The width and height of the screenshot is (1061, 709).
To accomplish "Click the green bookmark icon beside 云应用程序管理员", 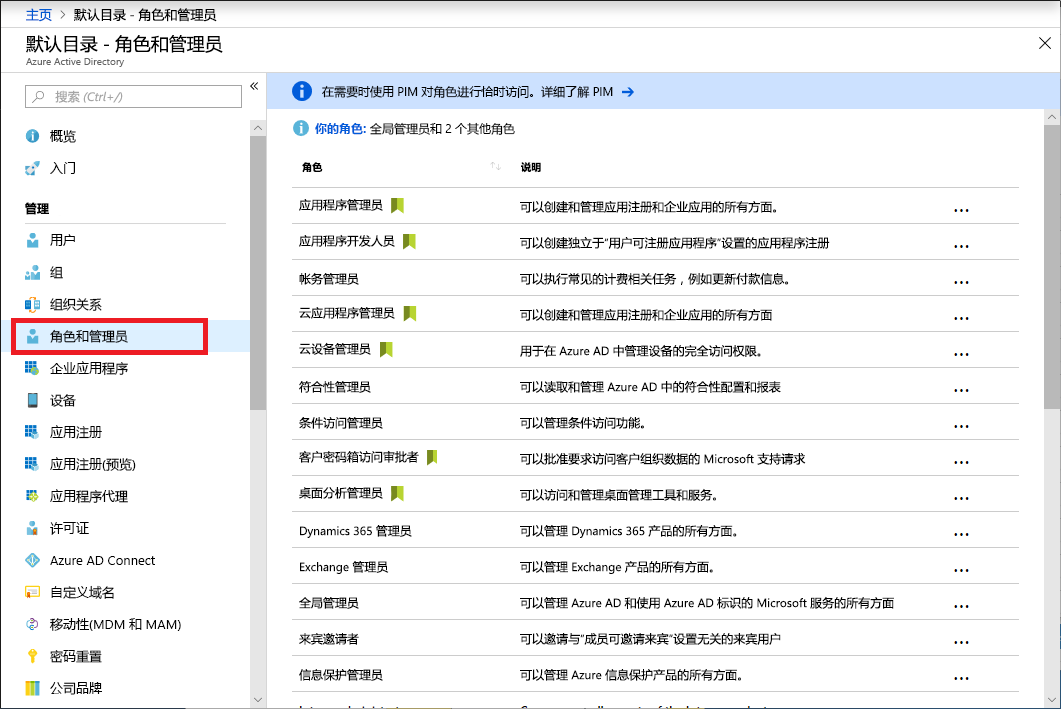I will point(409,313).
